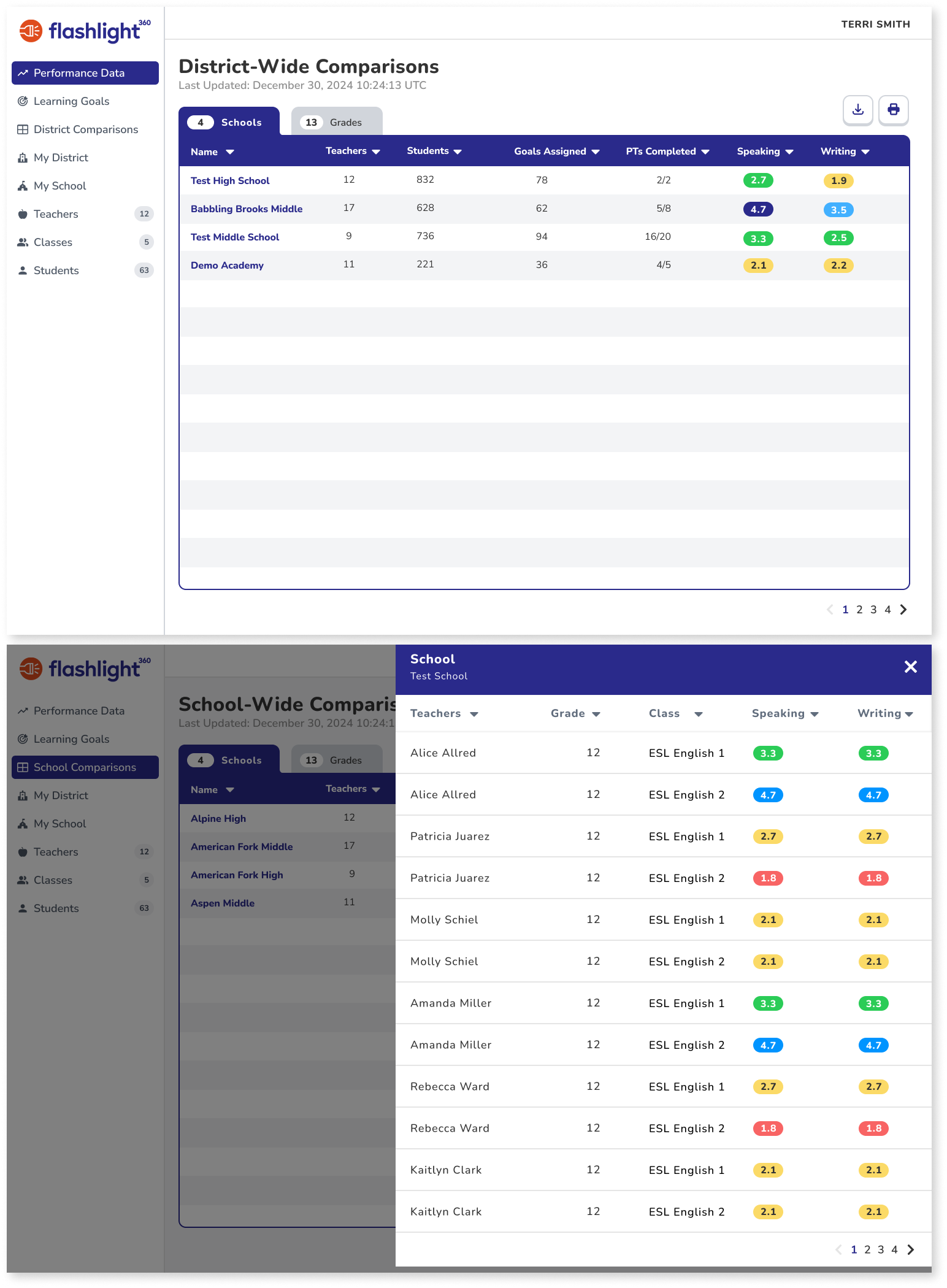
Task: Select Rebecca Ward's ESL English 1 row
Action: 664,1087
